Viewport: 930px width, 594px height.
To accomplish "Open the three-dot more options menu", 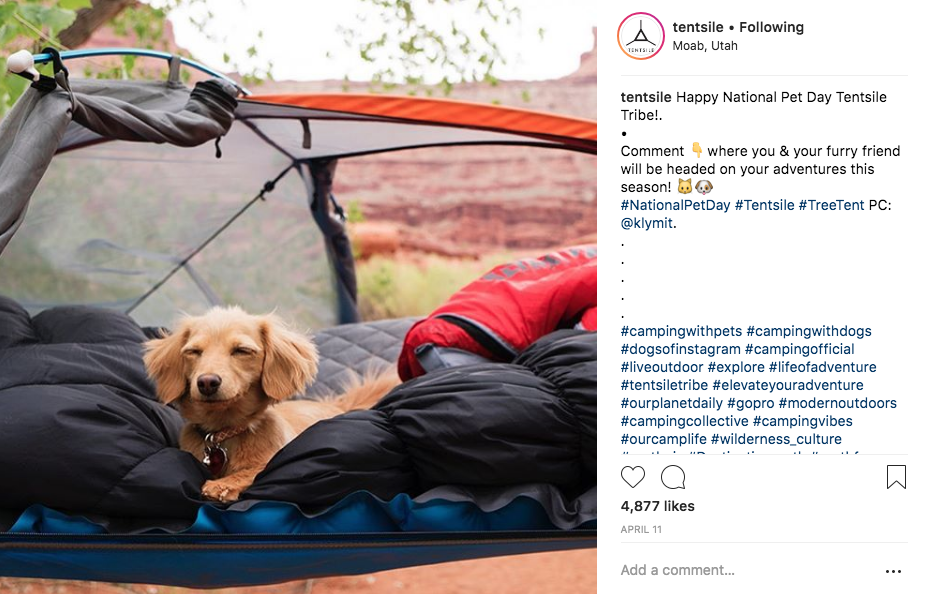I will [x=893, y=571].
